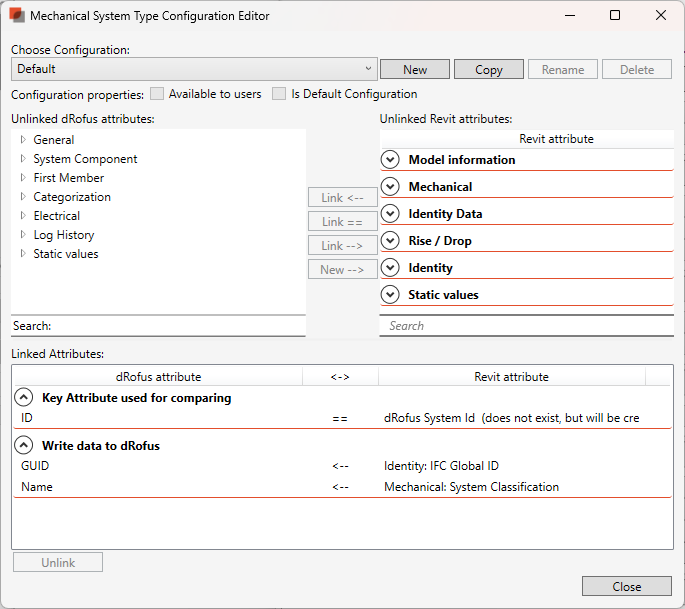Close the editor with the Close button

[x=626, y=586]
